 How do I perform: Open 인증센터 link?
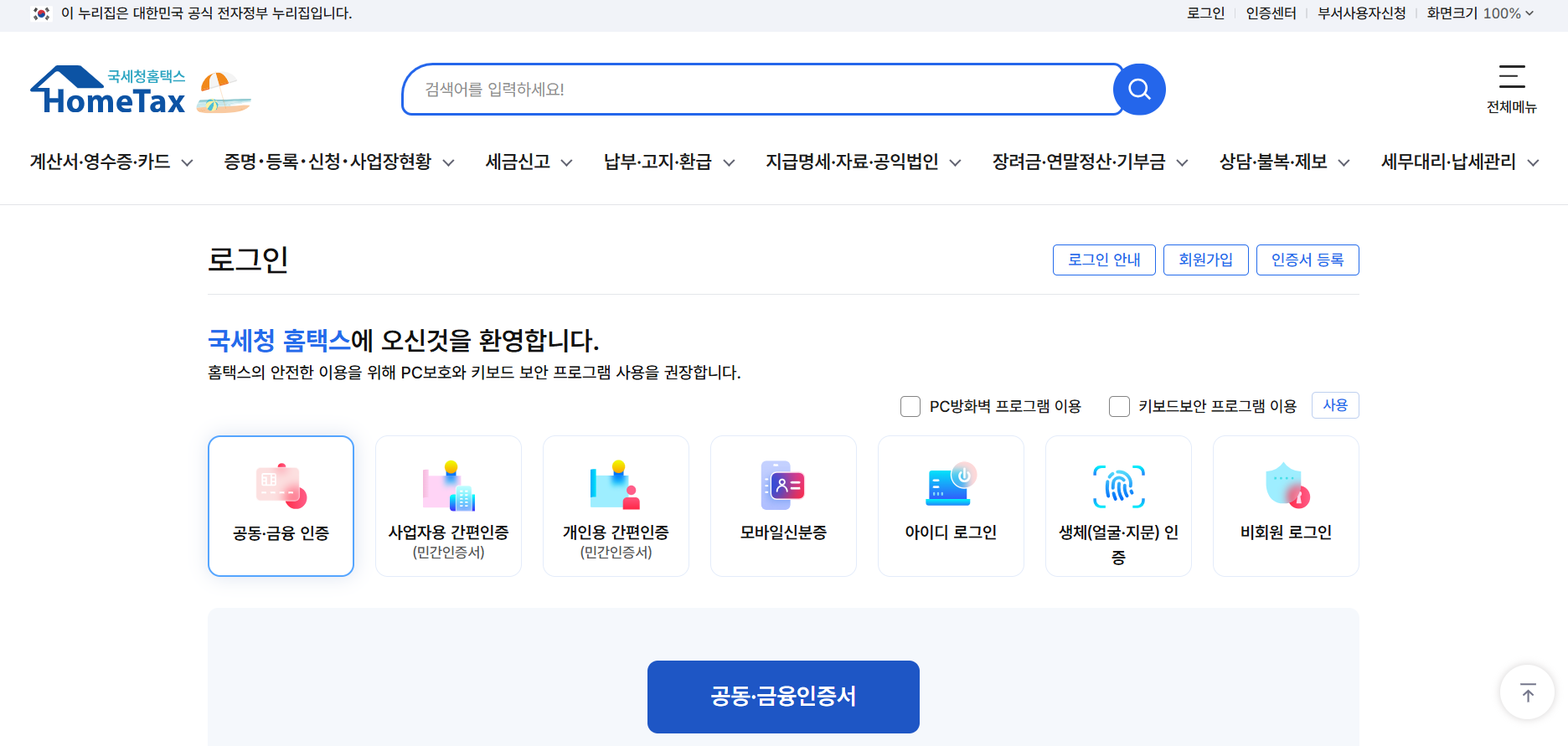tap(1271, 13)
